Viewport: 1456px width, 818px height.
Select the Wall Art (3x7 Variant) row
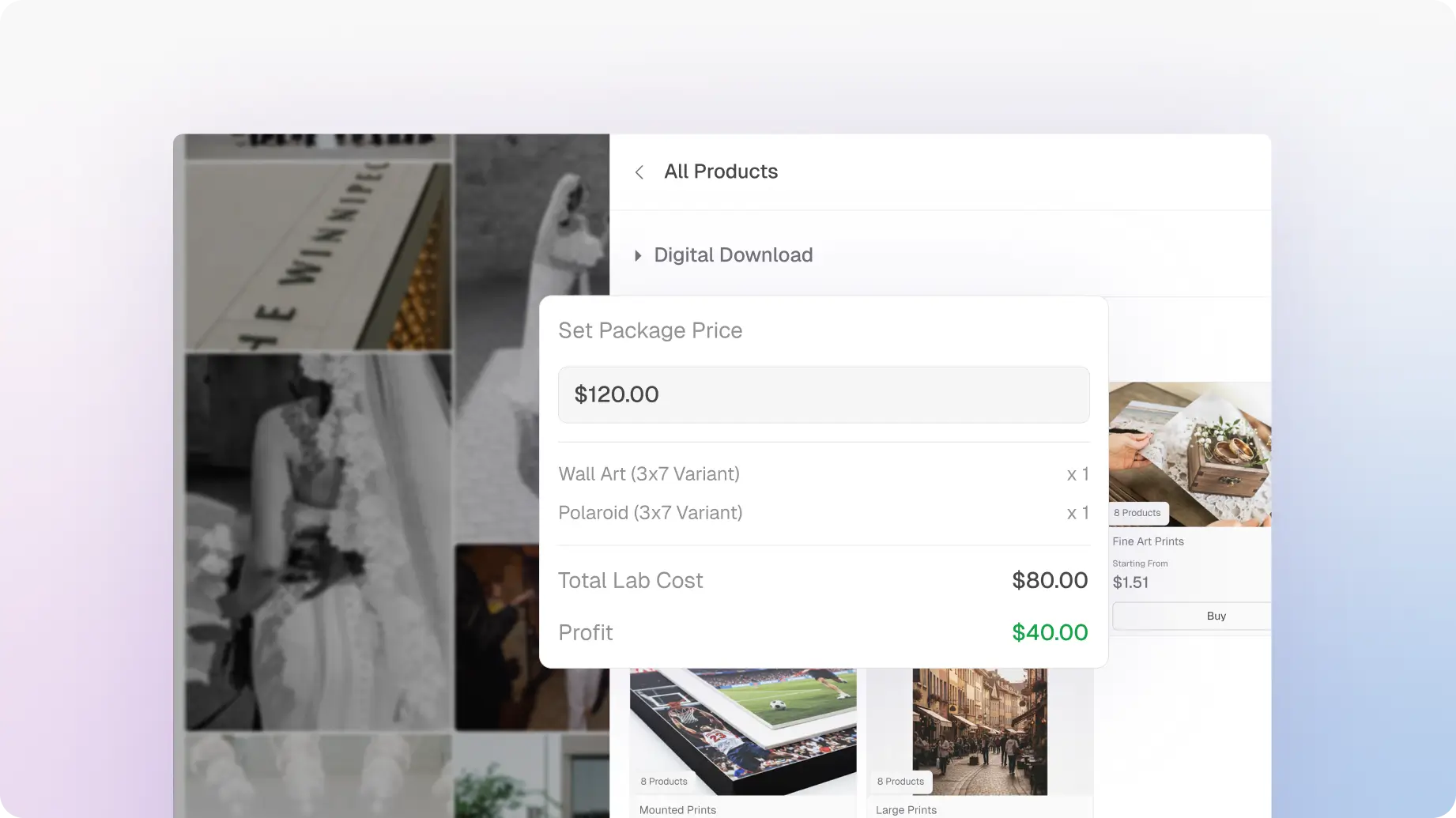(824, 474)
